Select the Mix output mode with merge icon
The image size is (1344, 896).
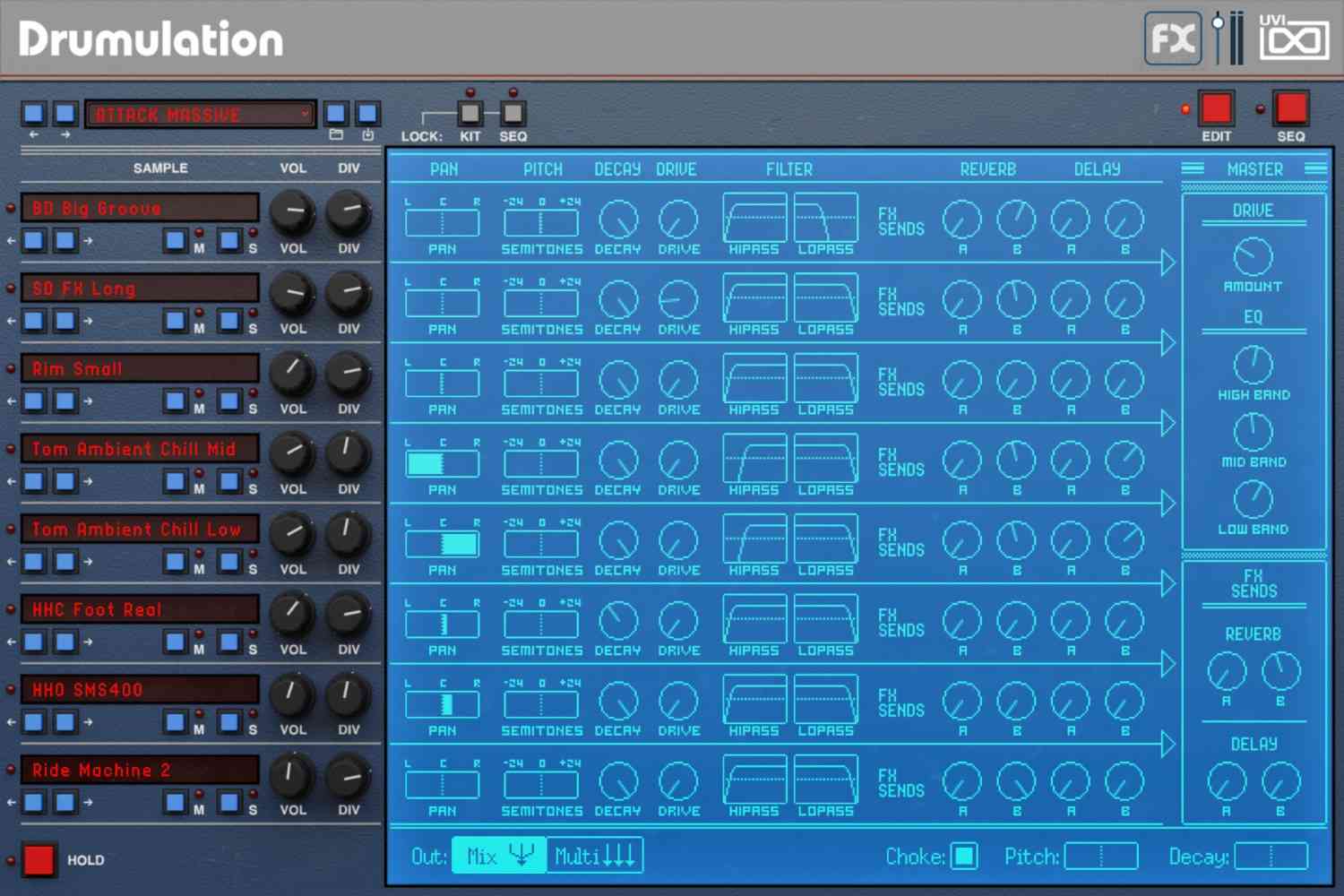click(x=499, y=856)
